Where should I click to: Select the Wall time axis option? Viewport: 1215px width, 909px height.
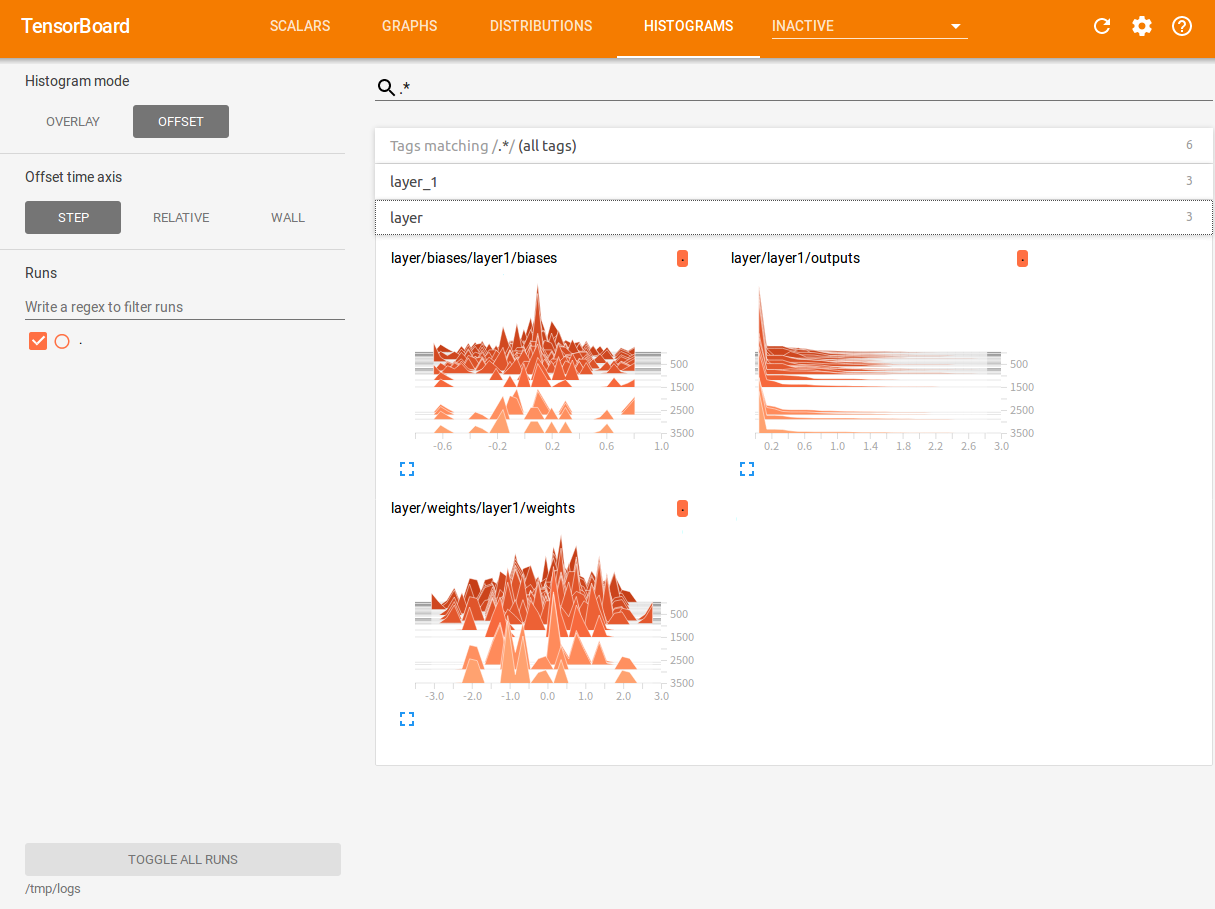coord(288,217)
